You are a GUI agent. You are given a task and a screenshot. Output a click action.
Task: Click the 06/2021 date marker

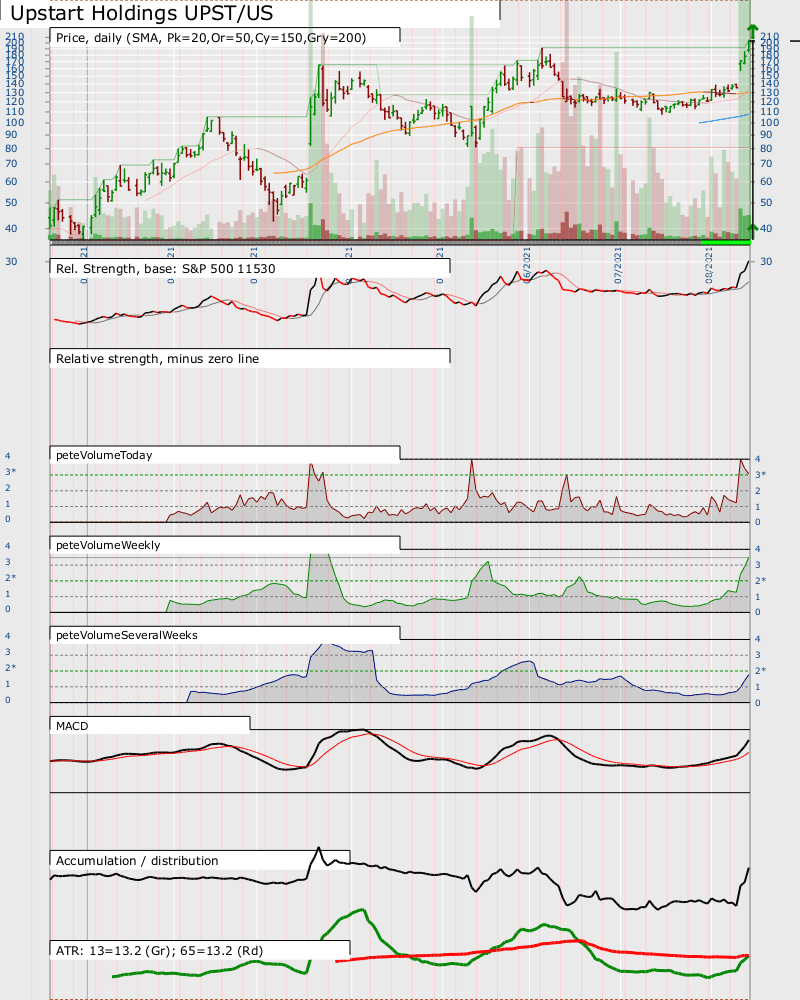point(527,266)
